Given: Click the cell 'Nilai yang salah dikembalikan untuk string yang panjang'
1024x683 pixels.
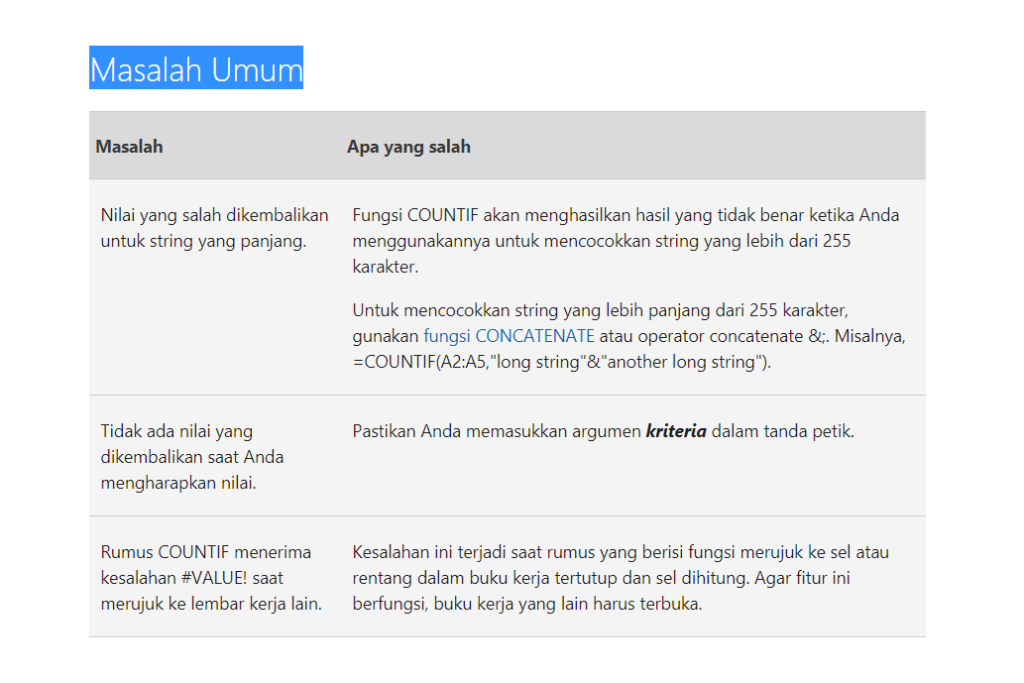Looking at the screenshot, I should (x=214, y=228).
